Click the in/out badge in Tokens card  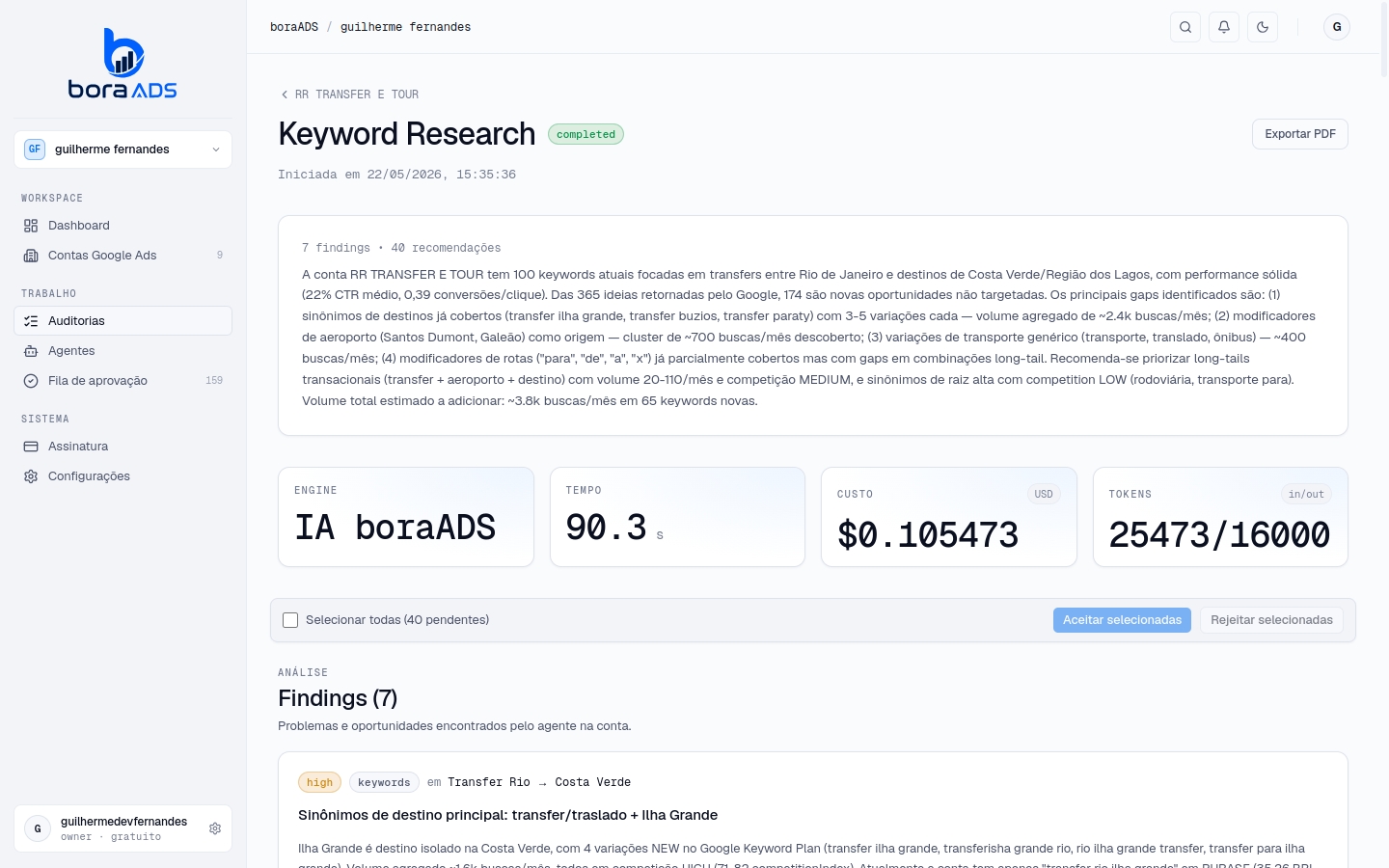coord(1306,494)
